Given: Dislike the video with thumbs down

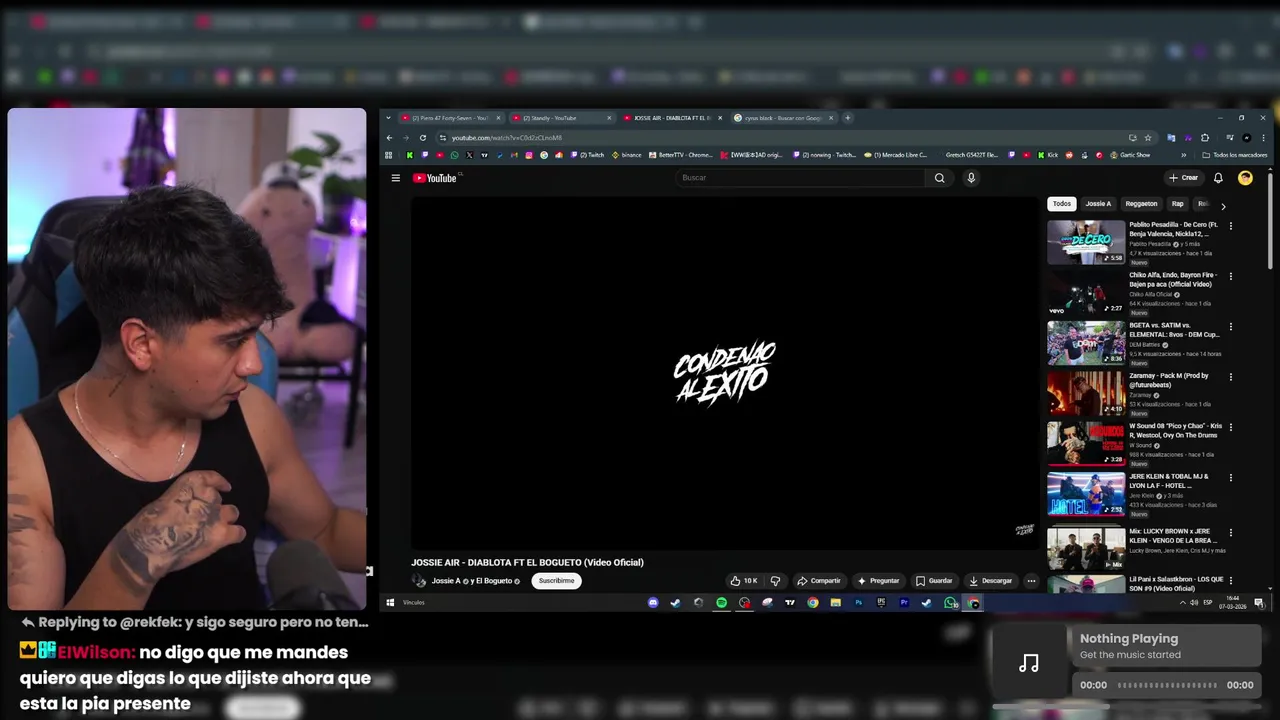Looking at the screenshot, I should click(775, 581).
